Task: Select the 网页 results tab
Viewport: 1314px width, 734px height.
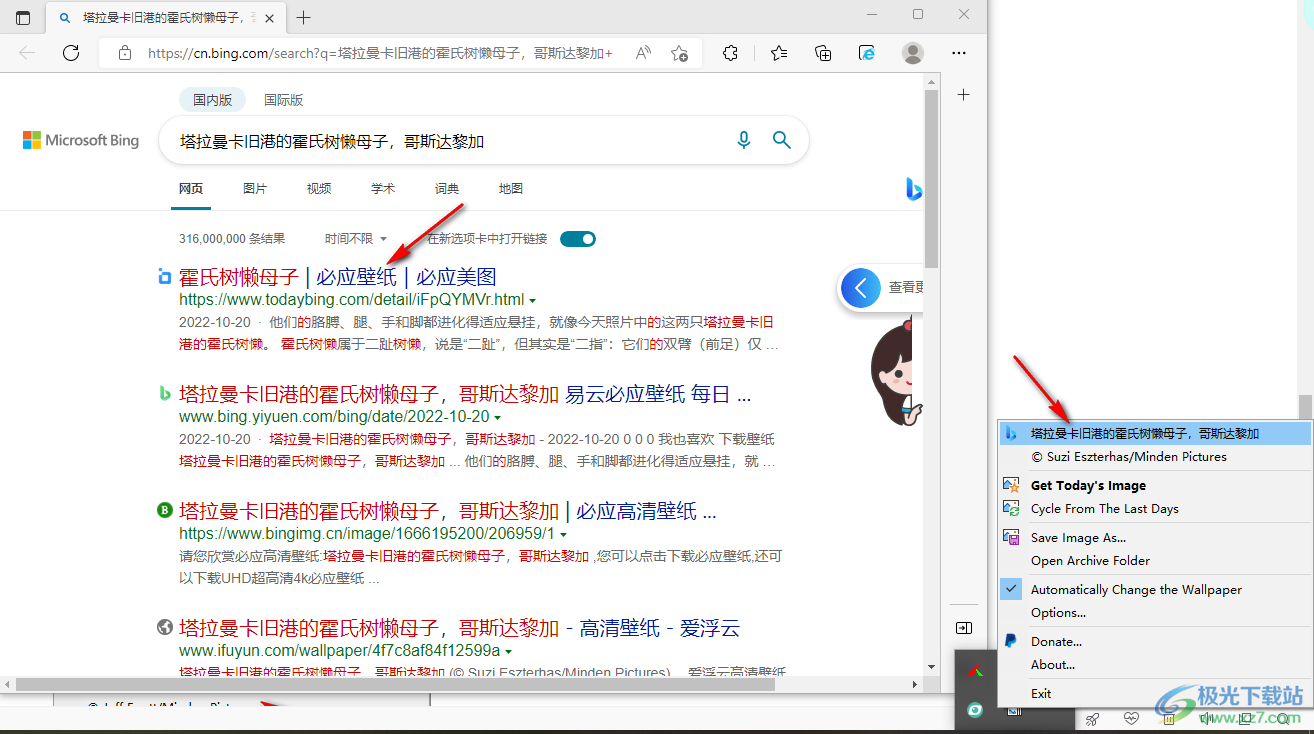Action: pos(191,188)
